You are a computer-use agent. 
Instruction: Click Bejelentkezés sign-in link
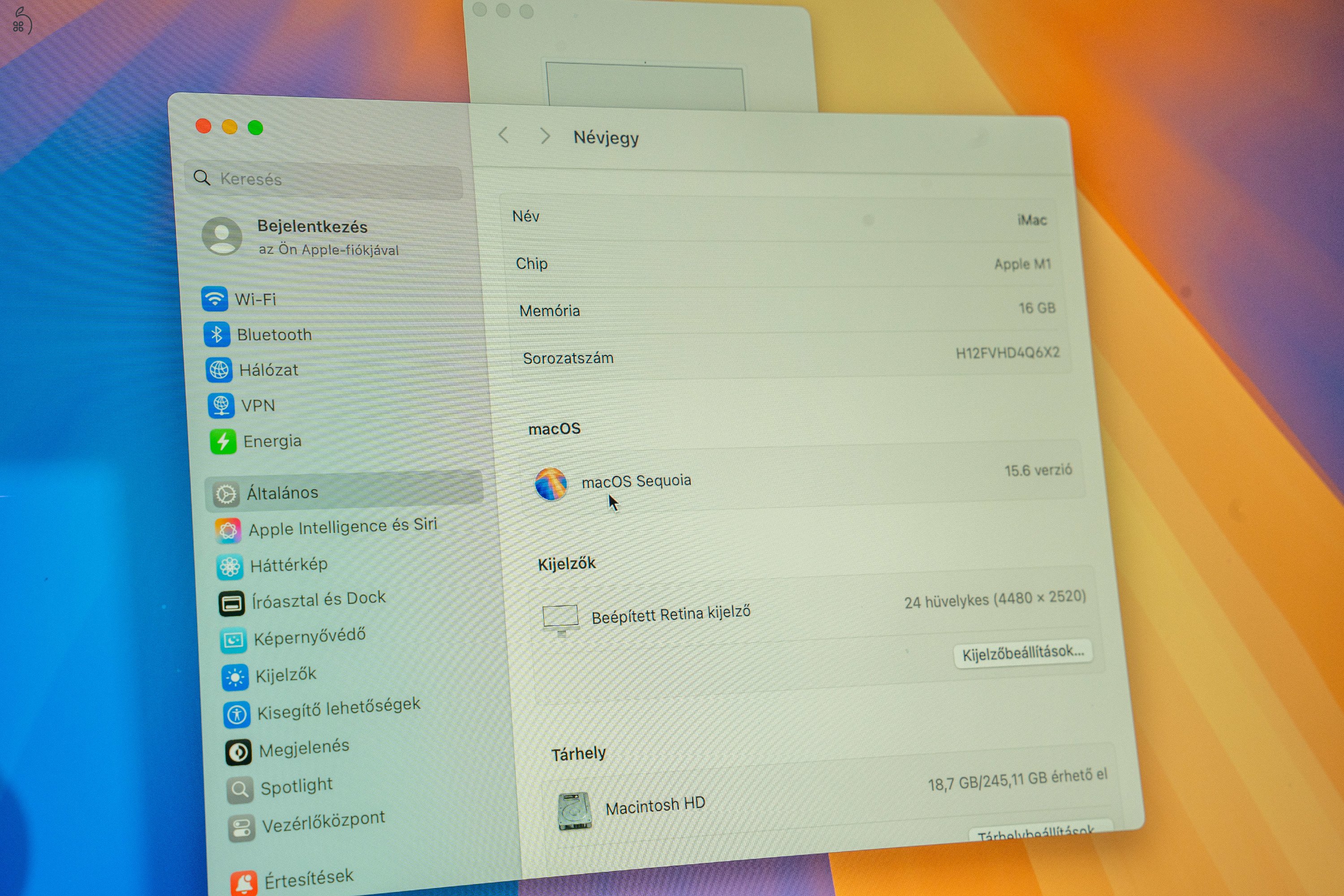click(313, 226)
